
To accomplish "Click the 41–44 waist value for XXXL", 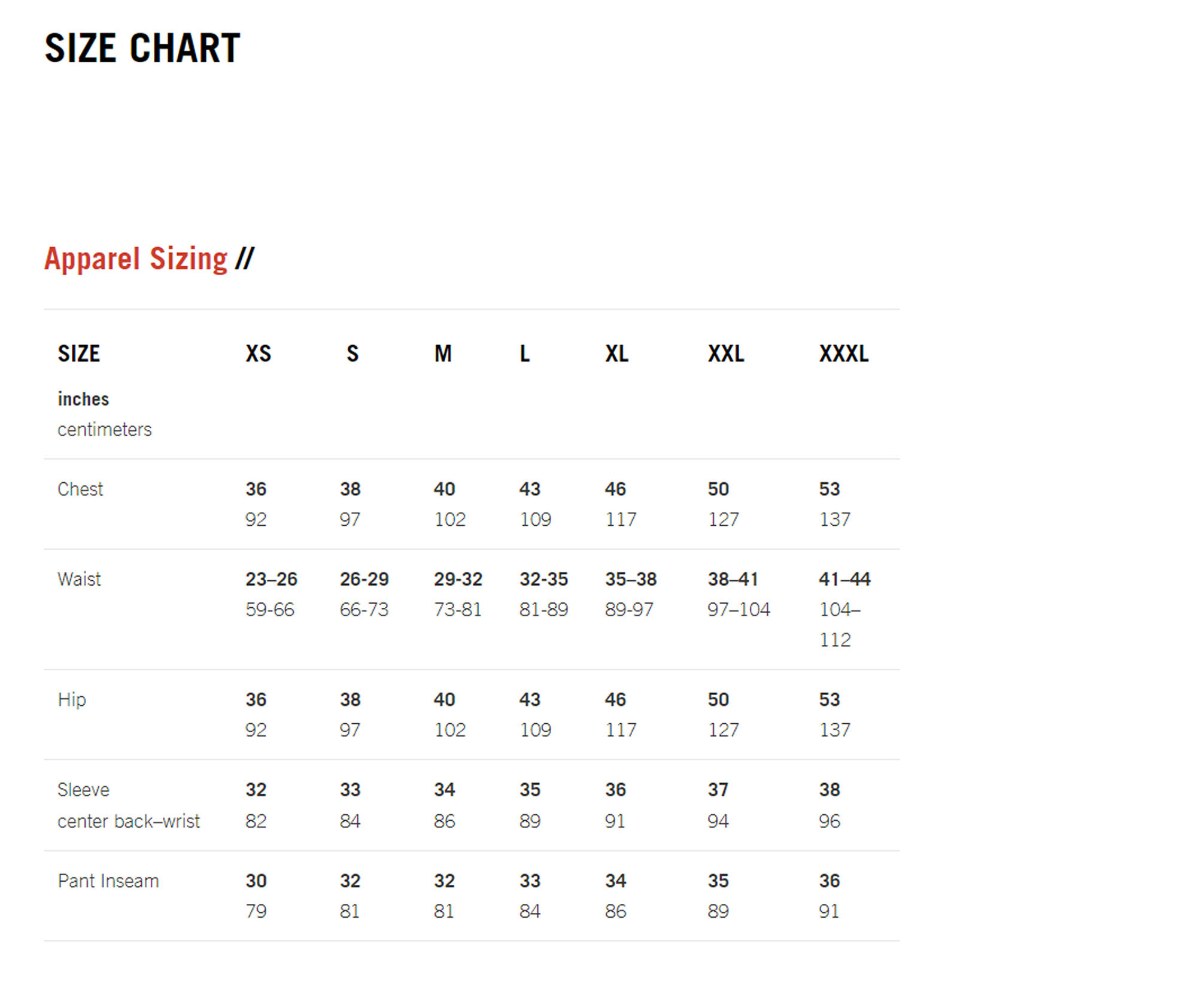I will pos(844,579).
